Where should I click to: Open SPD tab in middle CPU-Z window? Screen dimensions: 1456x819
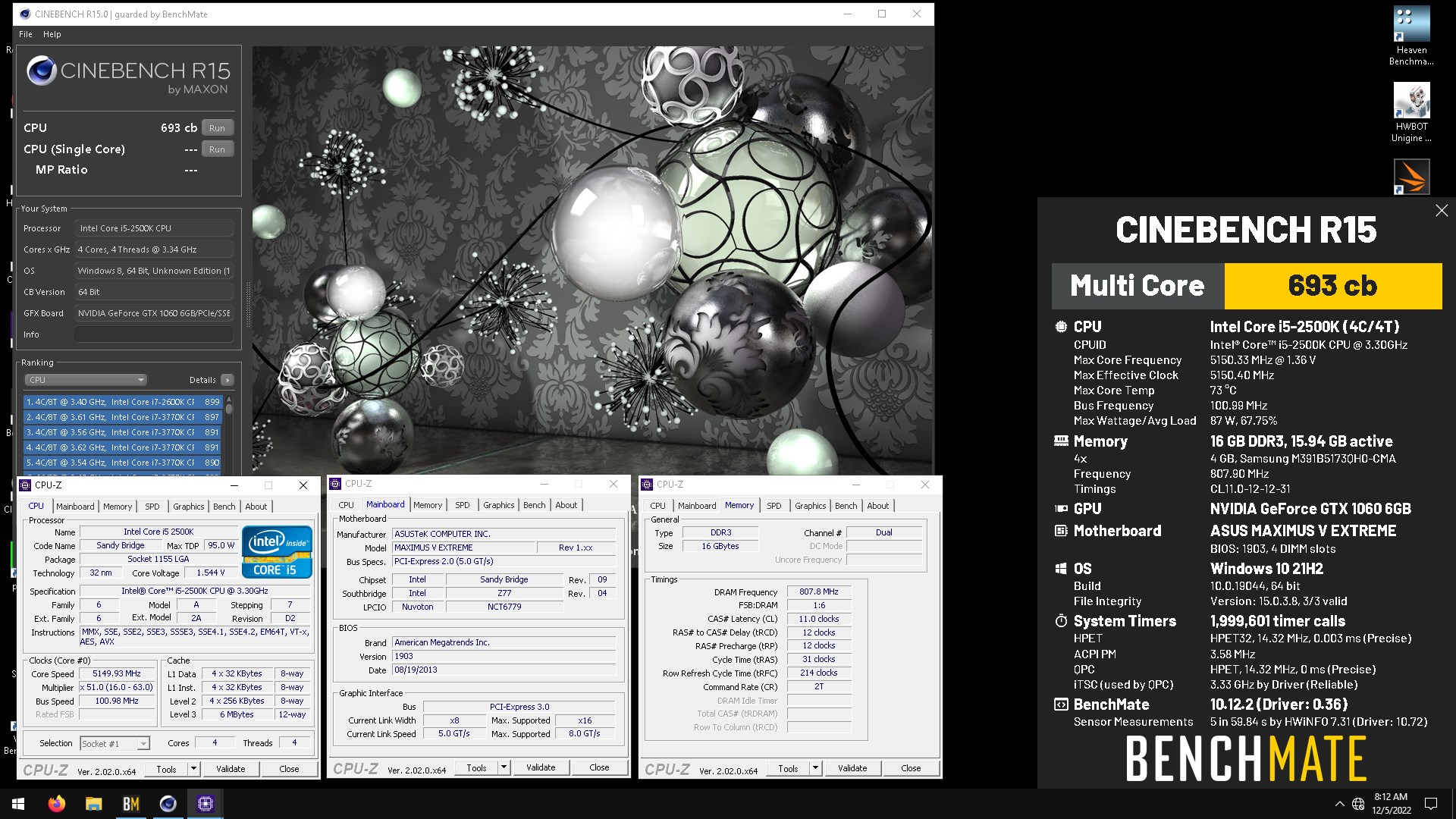click(x=463, y=505)
